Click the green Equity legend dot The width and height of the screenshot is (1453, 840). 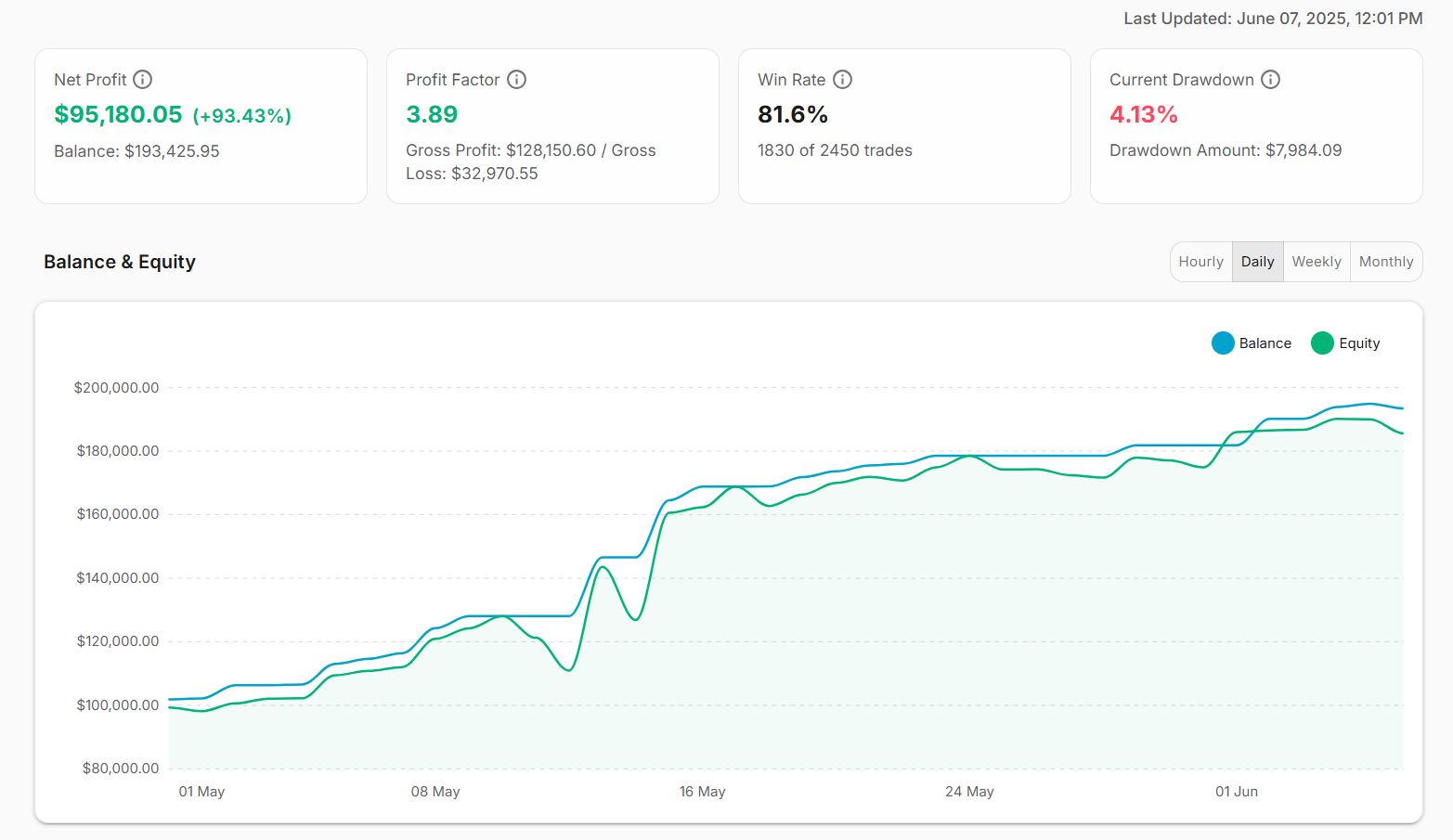(1321, 342)
